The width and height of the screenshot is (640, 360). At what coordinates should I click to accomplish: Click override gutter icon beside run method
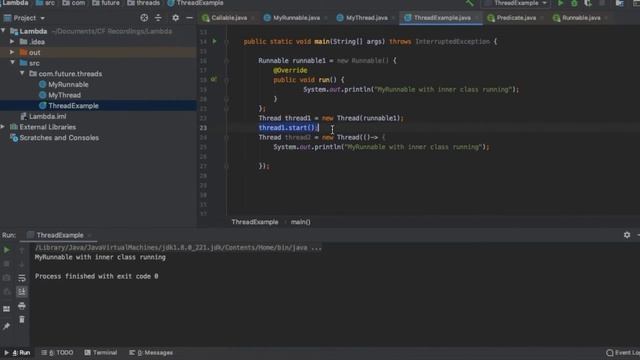click(214, 80)
